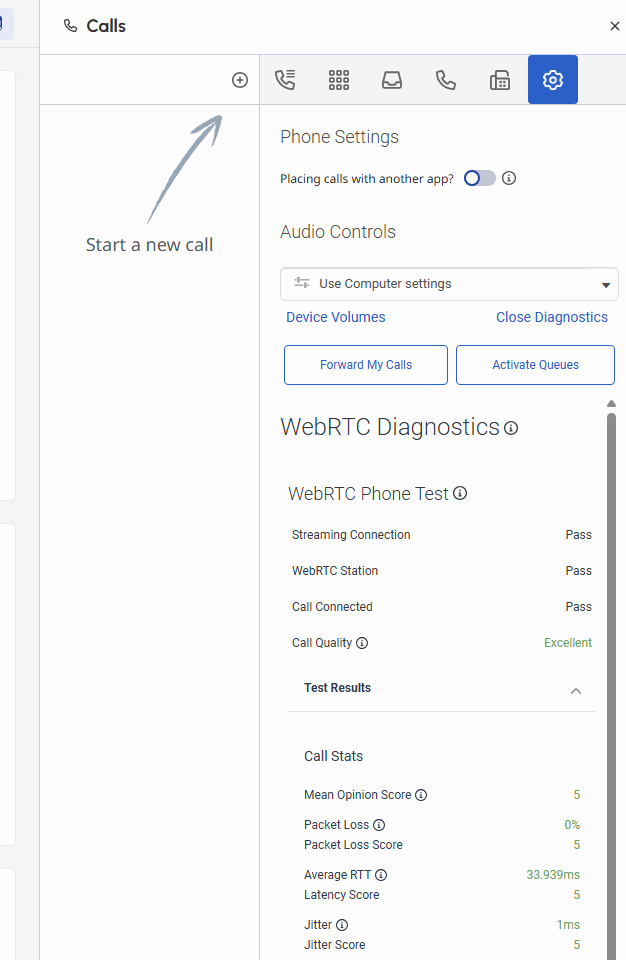Open the dialpad icon
626x960 pixels.
coord(339,80)
